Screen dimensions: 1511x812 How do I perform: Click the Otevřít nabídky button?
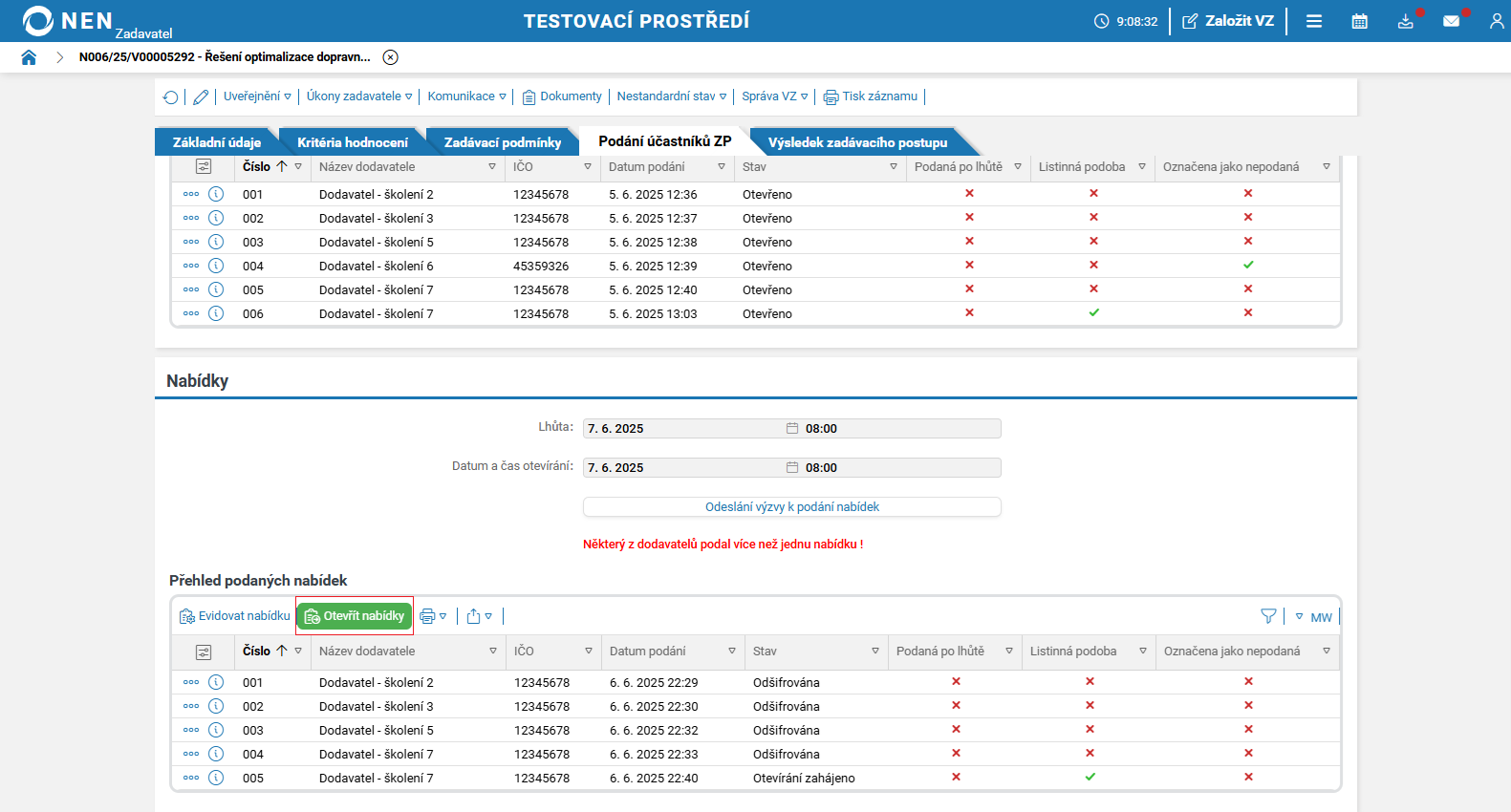pyautogui.click(x=355, y=616)
